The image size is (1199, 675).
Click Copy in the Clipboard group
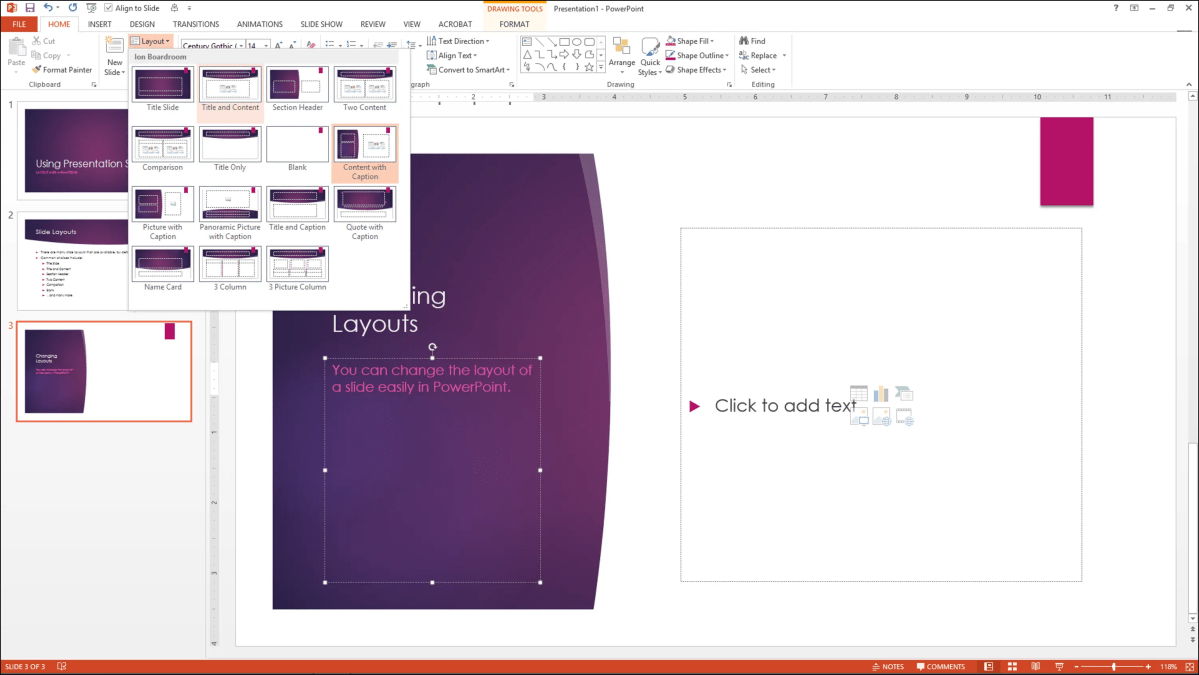pos(47,56)
